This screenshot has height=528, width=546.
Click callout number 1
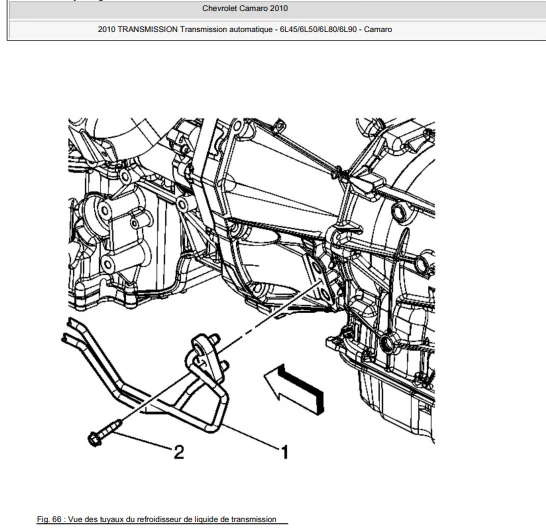(285, 452)
